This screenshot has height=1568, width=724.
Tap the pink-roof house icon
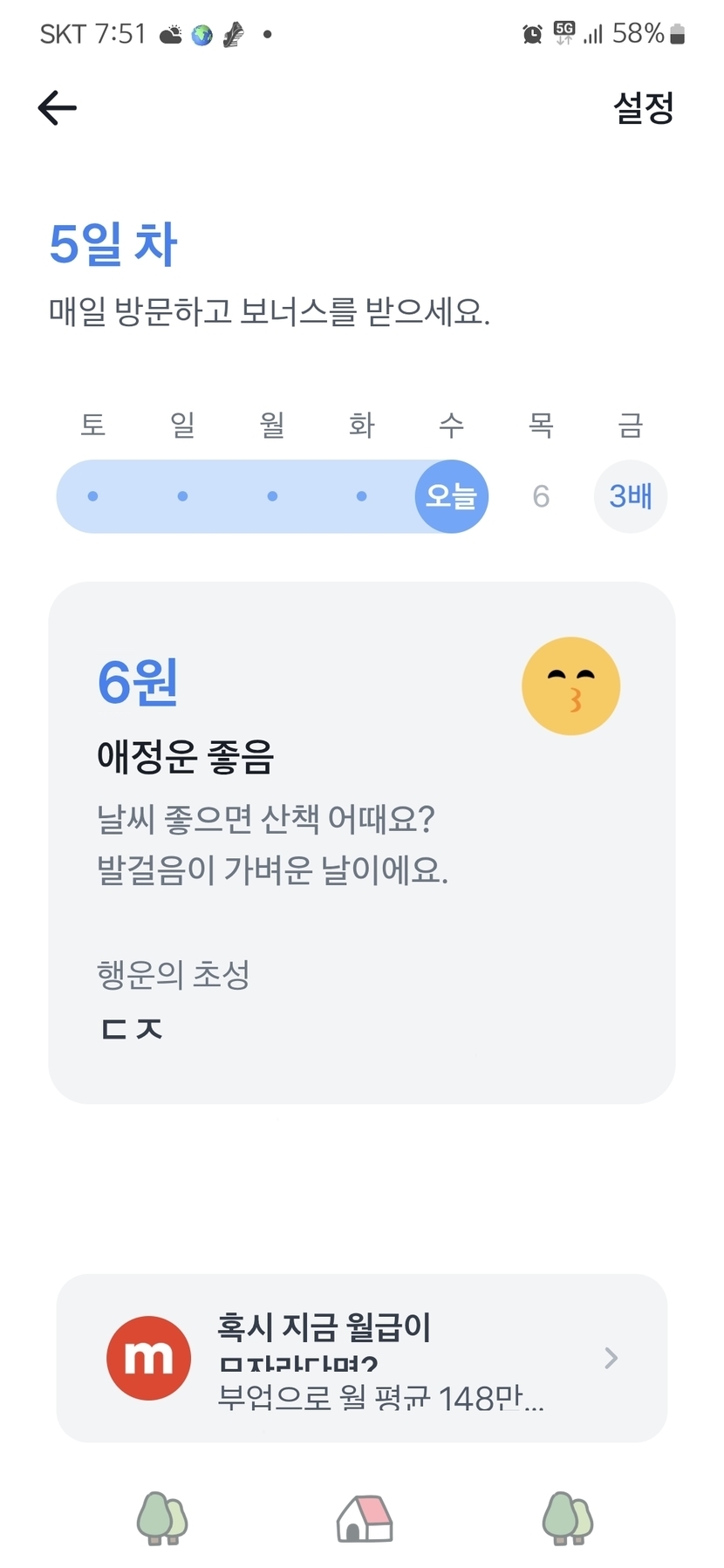(x=365, y=1518)
